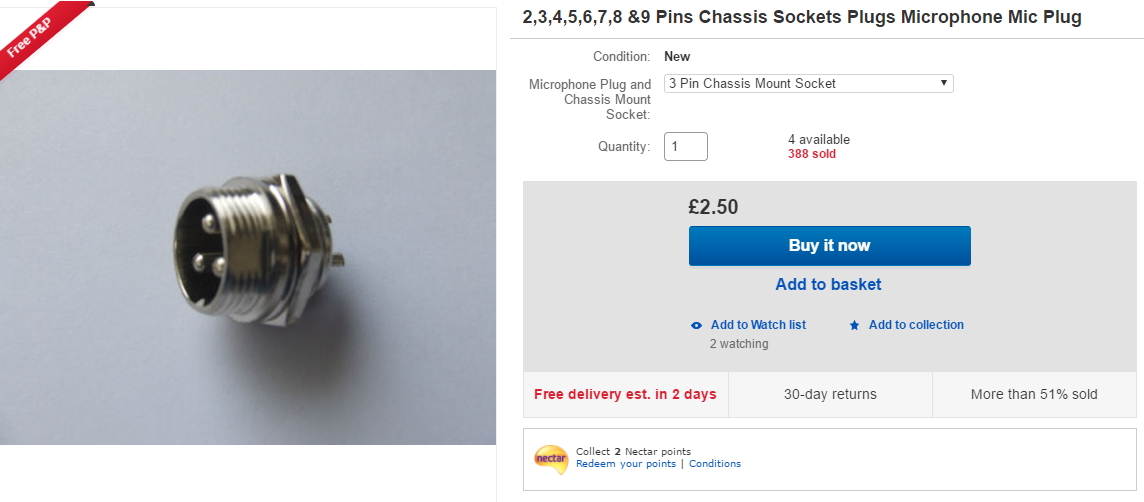Image resolution: width=1144 pixels, height=502 pixels.
Task: Click the 388 sold red text
Action: point(812,154)
